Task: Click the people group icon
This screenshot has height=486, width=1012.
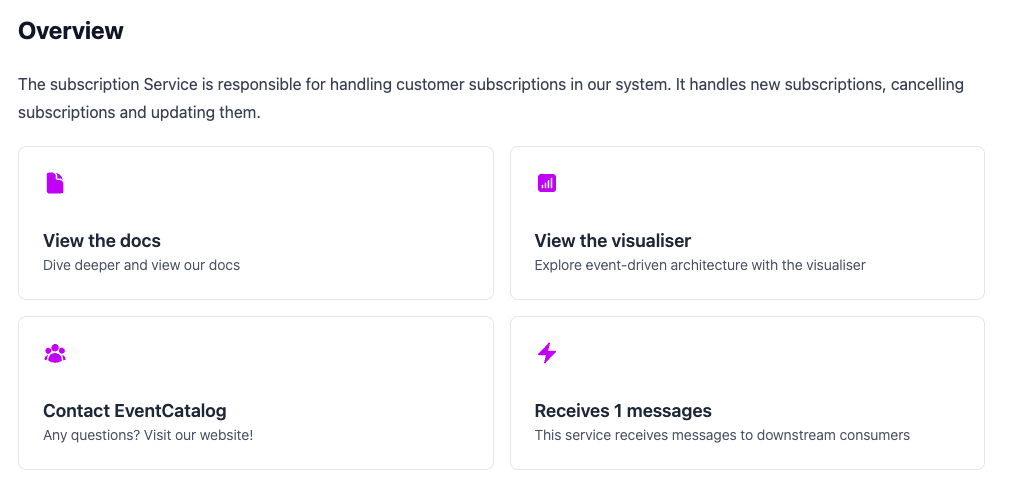Action: [55, 353]
